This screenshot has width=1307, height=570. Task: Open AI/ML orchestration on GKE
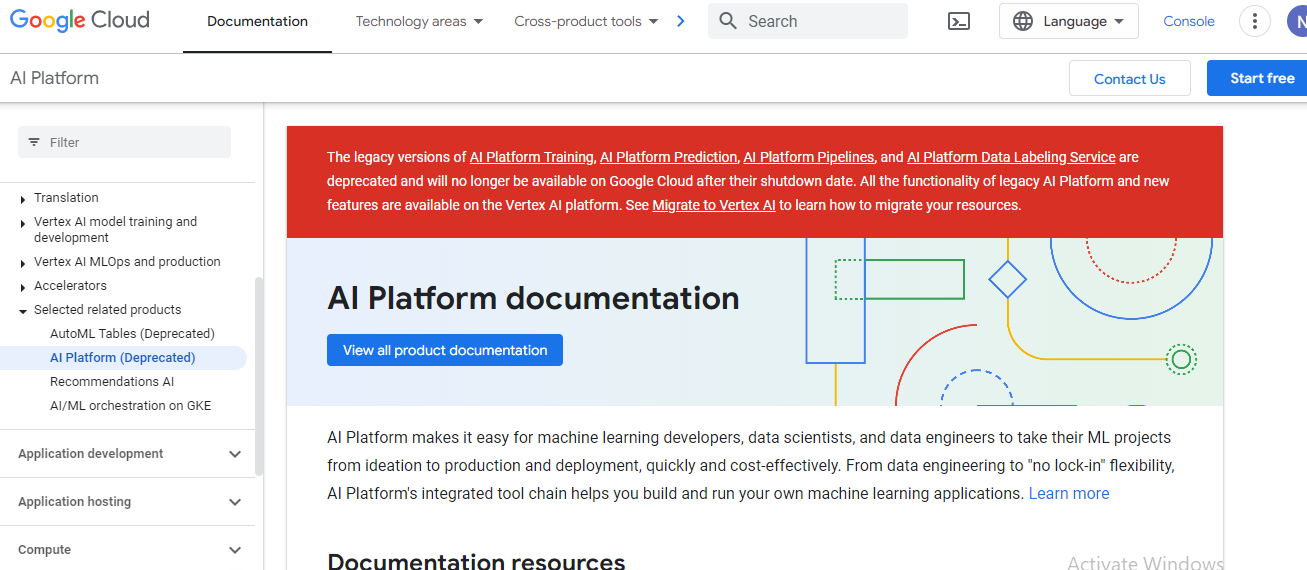pyautogui.click(x=130, y=406)
